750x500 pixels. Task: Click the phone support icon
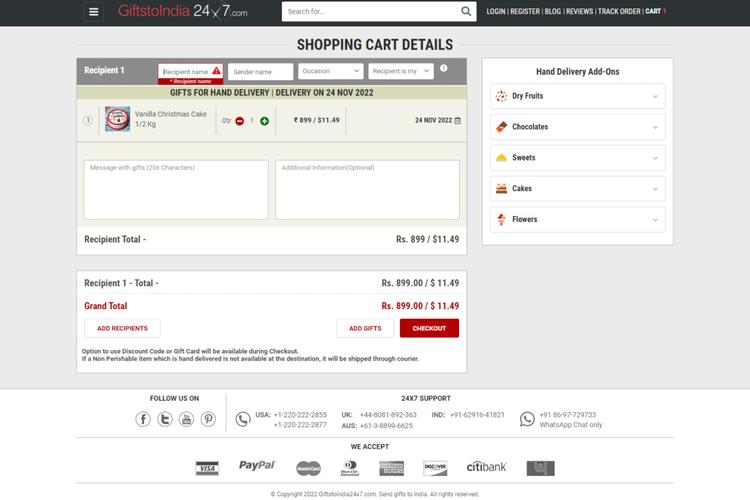pyautogui.click(x=243, y=420)
